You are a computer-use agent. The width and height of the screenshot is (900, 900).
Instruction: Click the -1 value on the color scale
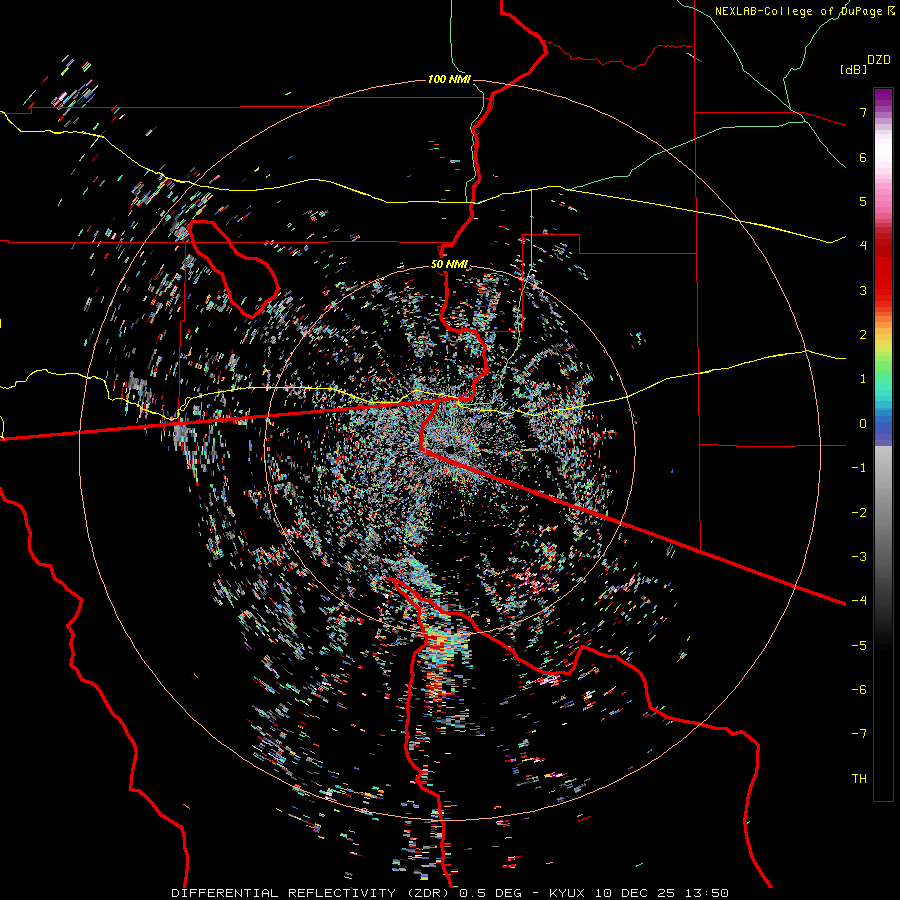(859, 468)
